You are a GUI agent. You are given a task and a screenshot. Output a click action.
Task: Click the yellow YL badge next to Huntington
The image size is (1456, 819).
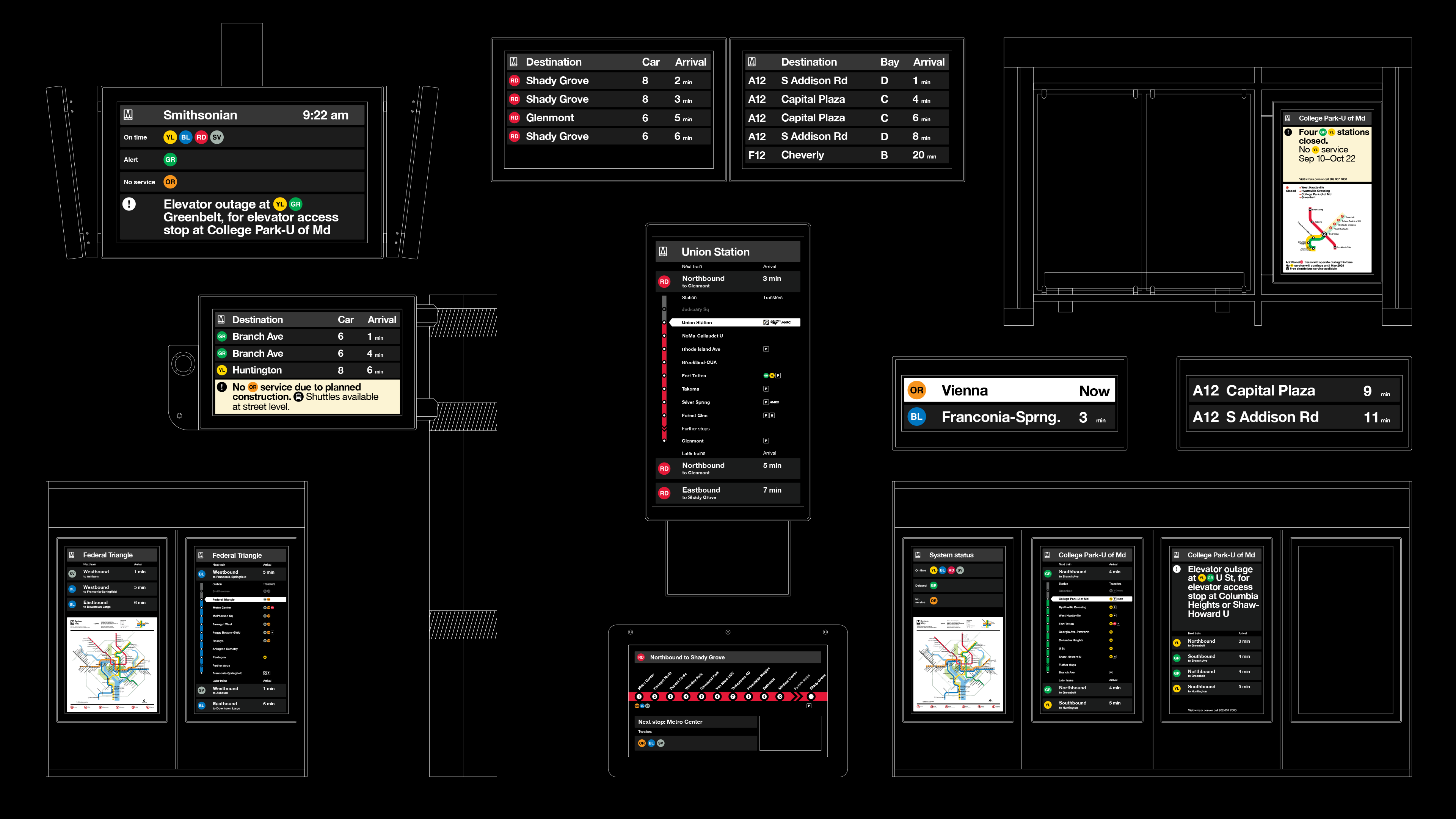(x=221, y=370)
